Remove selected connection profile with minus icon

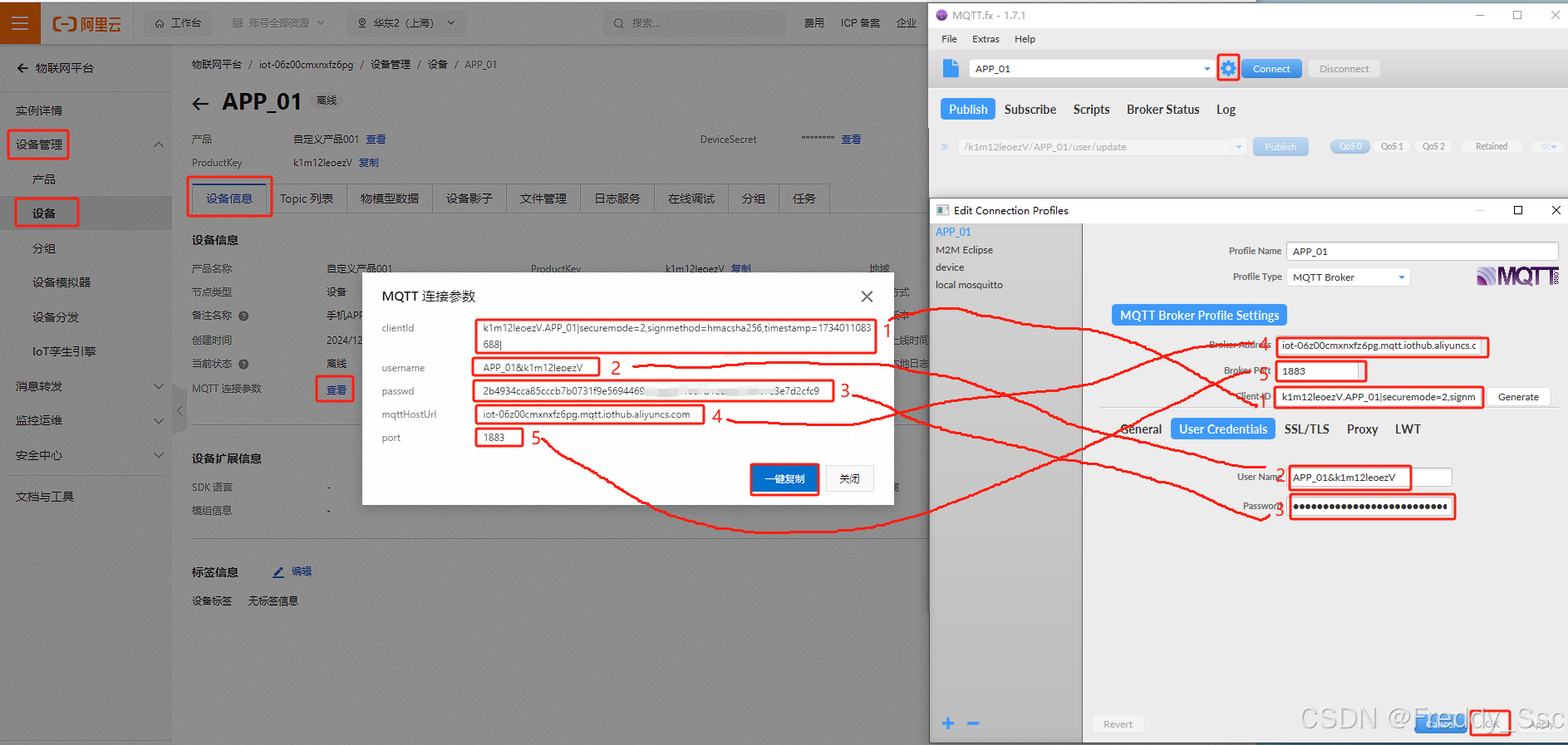tap(973, 723)
